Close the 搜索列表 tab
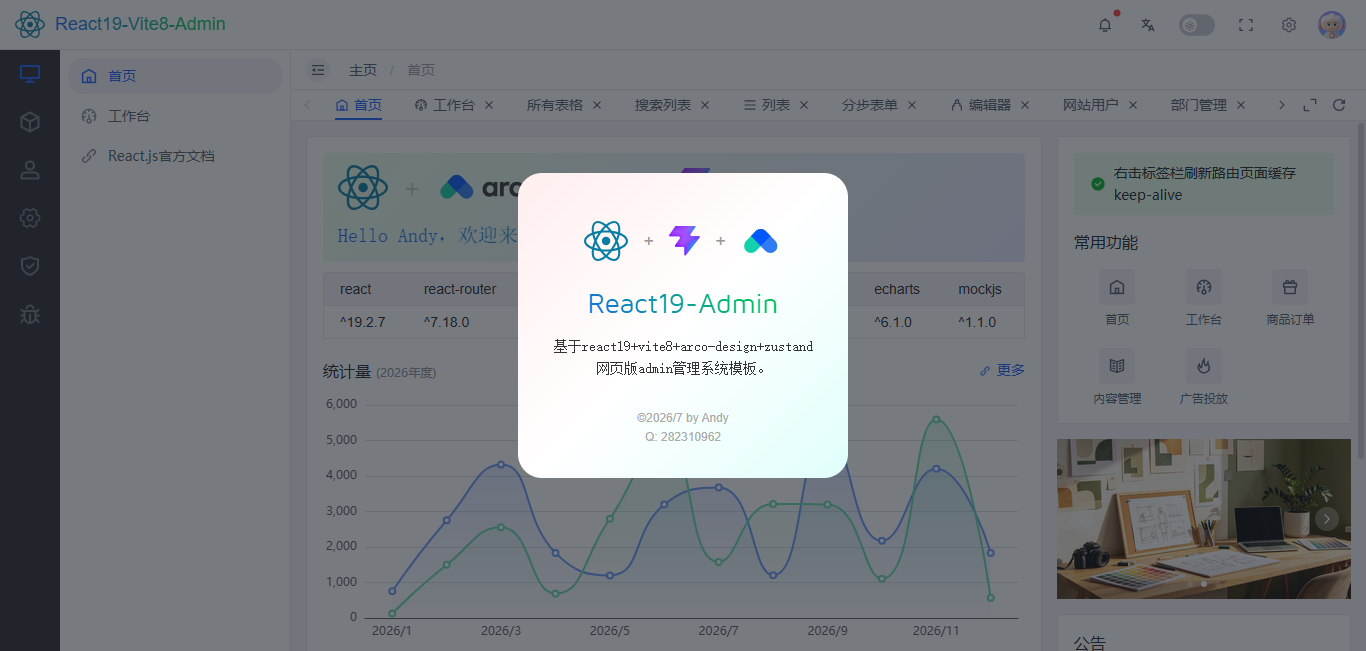The image size is (1366, 651). (705, 105)
